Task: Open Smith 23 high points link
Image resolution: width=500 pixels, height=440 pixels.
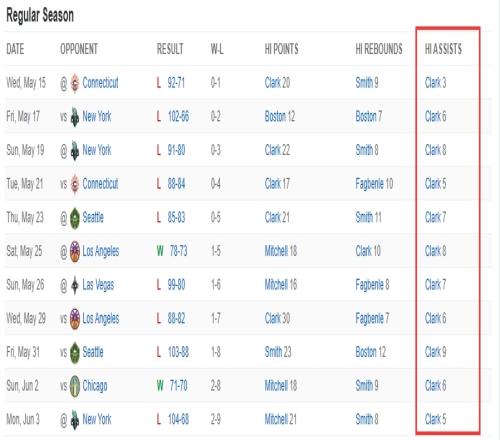Action: (x=278, y=352)
